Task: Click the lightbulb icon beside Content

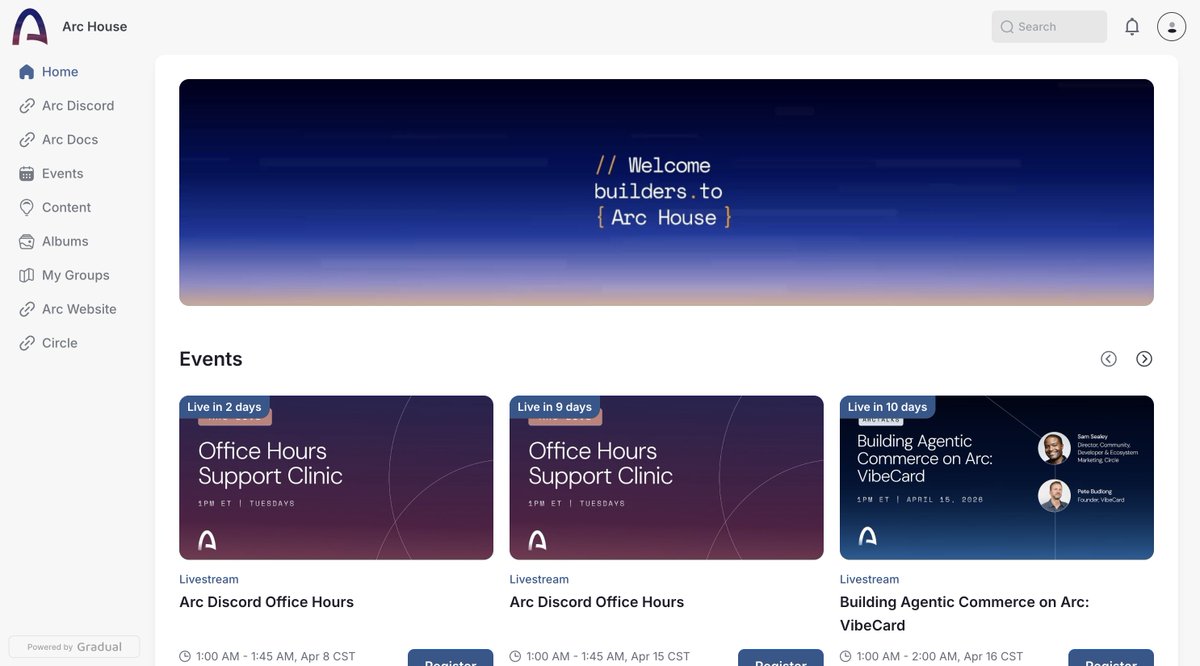Action: coord(27,208)
